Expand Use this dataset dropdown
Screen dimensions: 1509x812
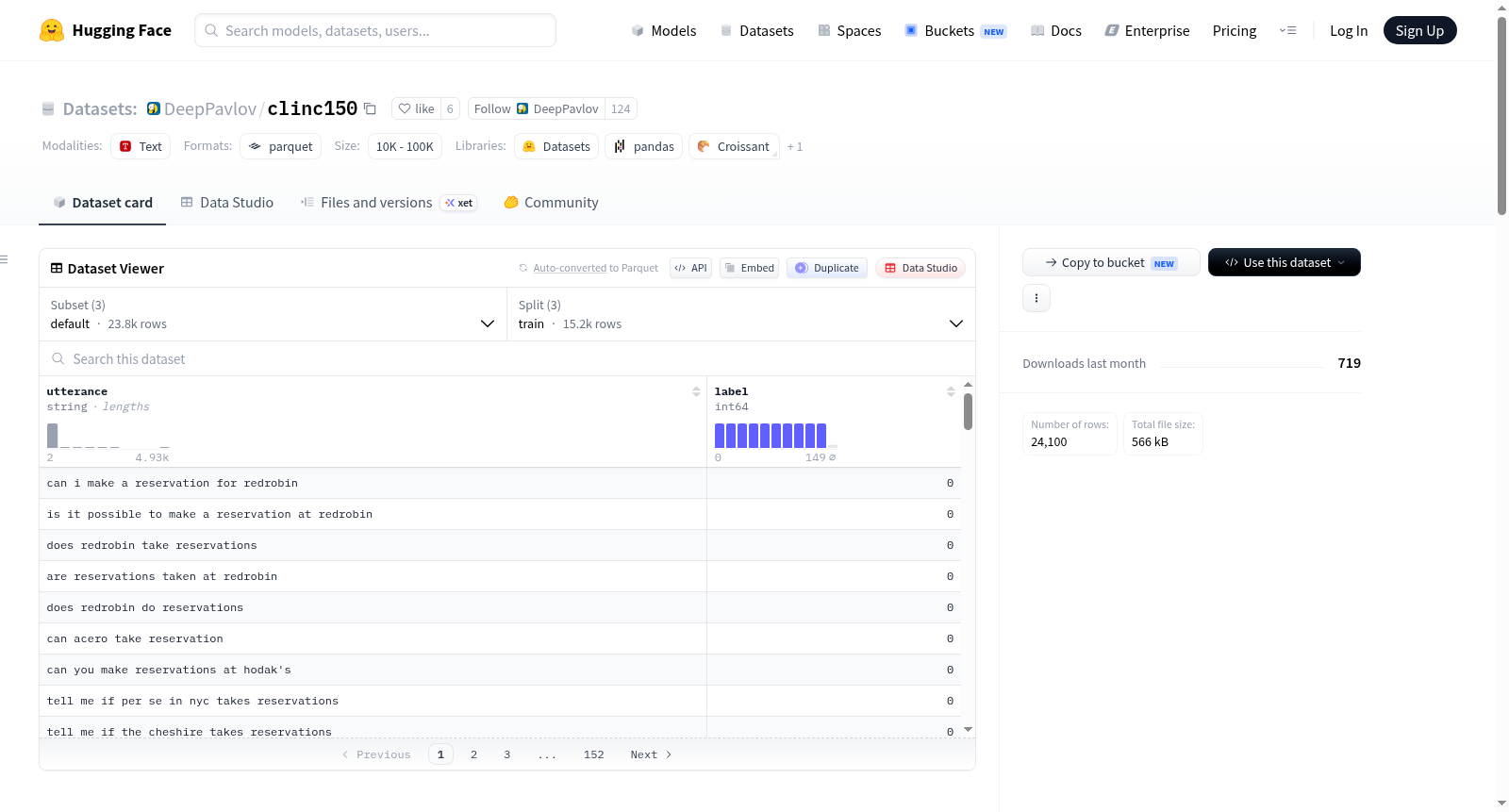click(1285, 262)
